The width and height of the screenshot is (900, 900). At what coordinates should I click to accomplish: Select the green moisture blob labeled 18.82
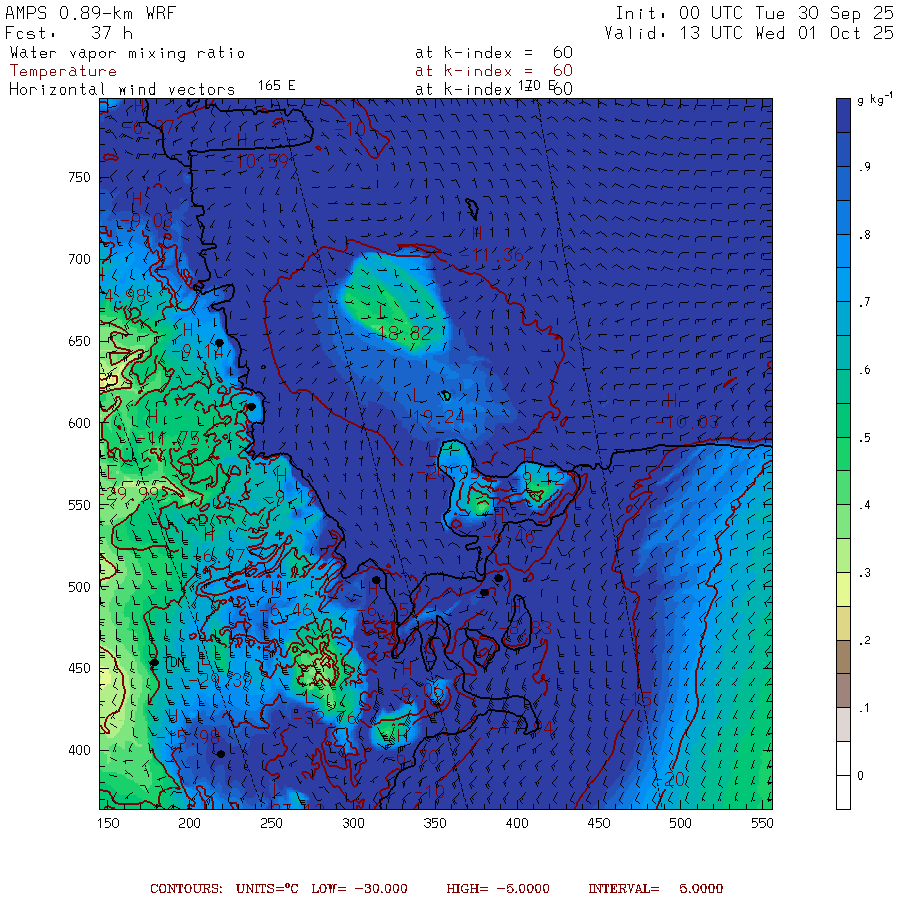tap(390, 300)
